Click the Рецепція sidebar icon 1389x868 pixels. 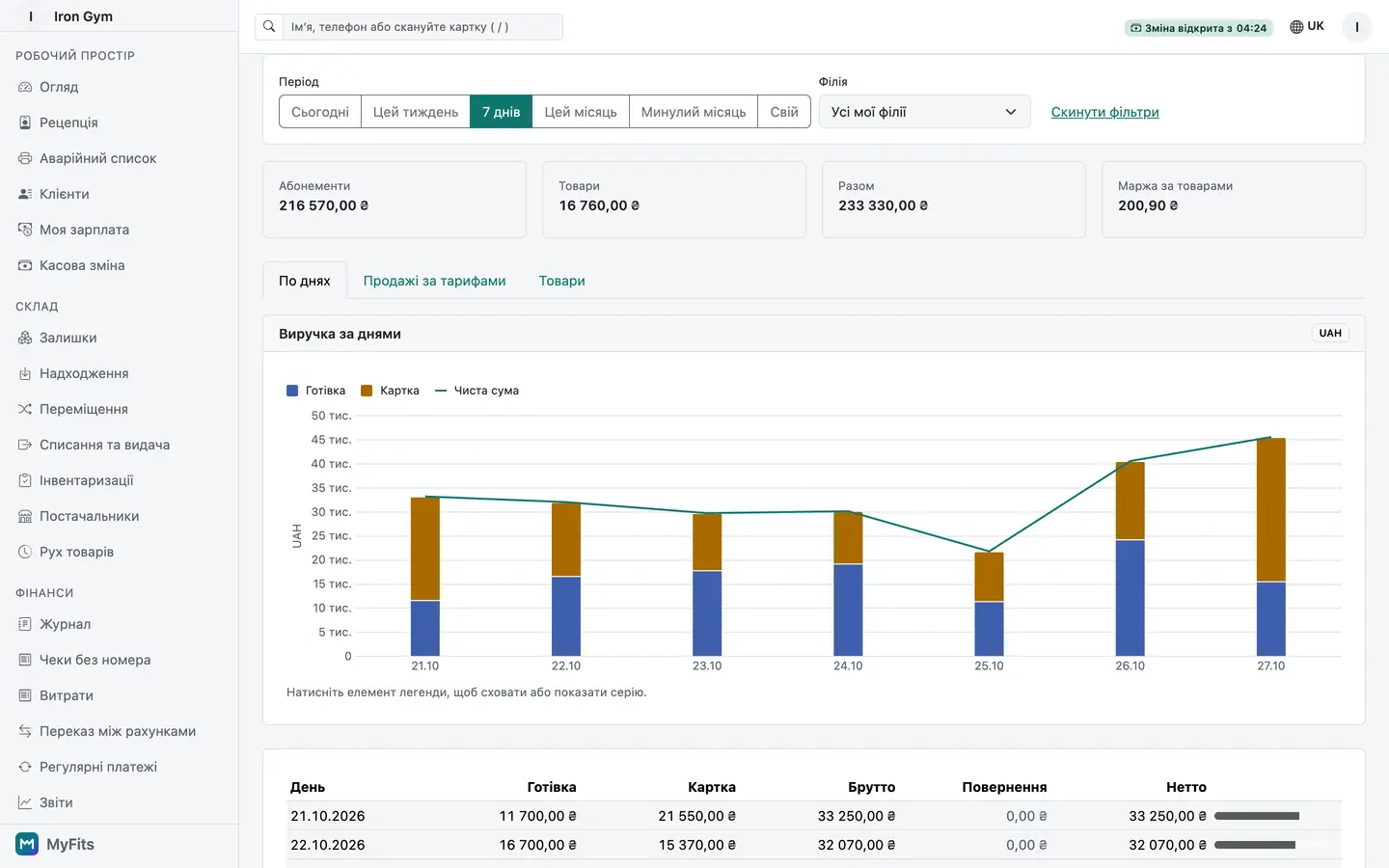click(25, 122)
